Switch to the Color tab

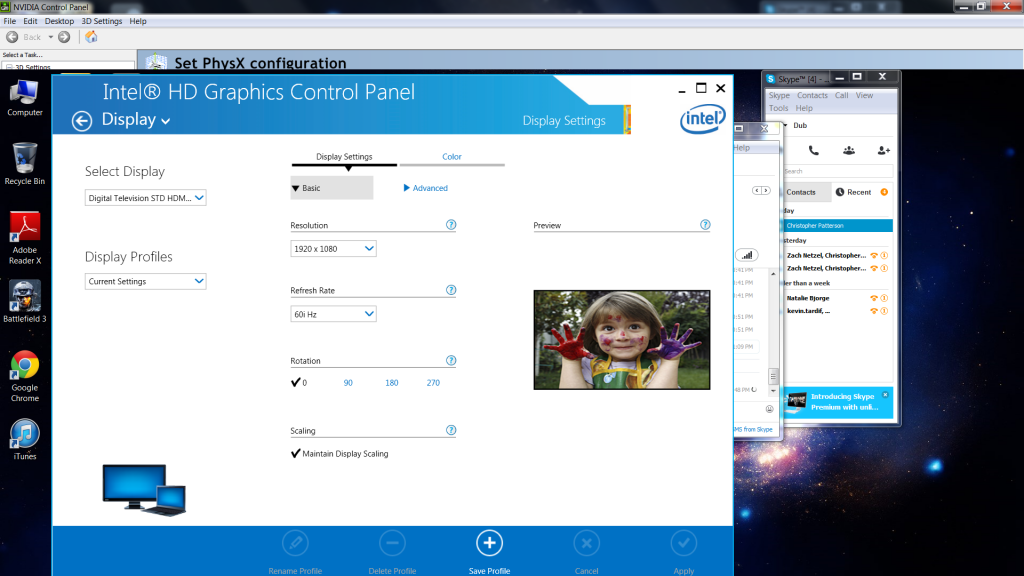pos(452,157)
